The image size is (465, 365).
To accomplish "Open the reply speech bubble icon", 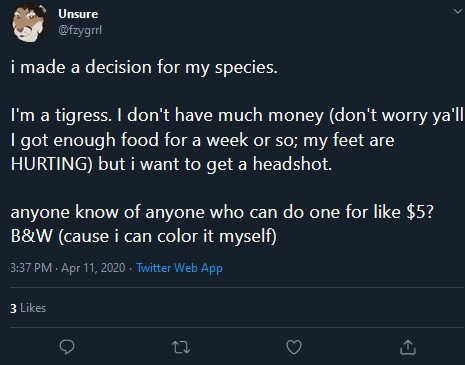I will click(x=67, y=347).
